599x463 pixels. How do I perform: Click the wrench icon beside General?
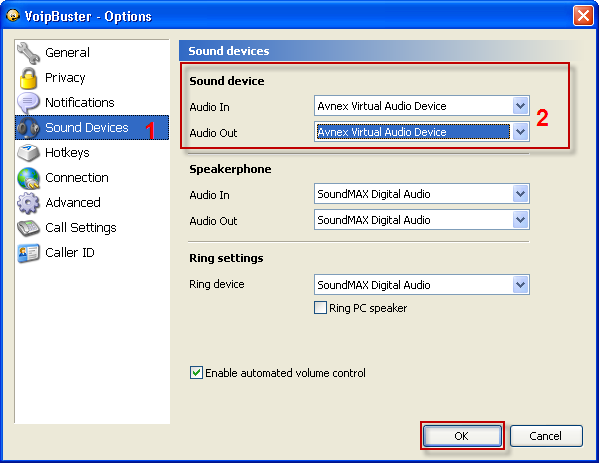coord(28,53)
